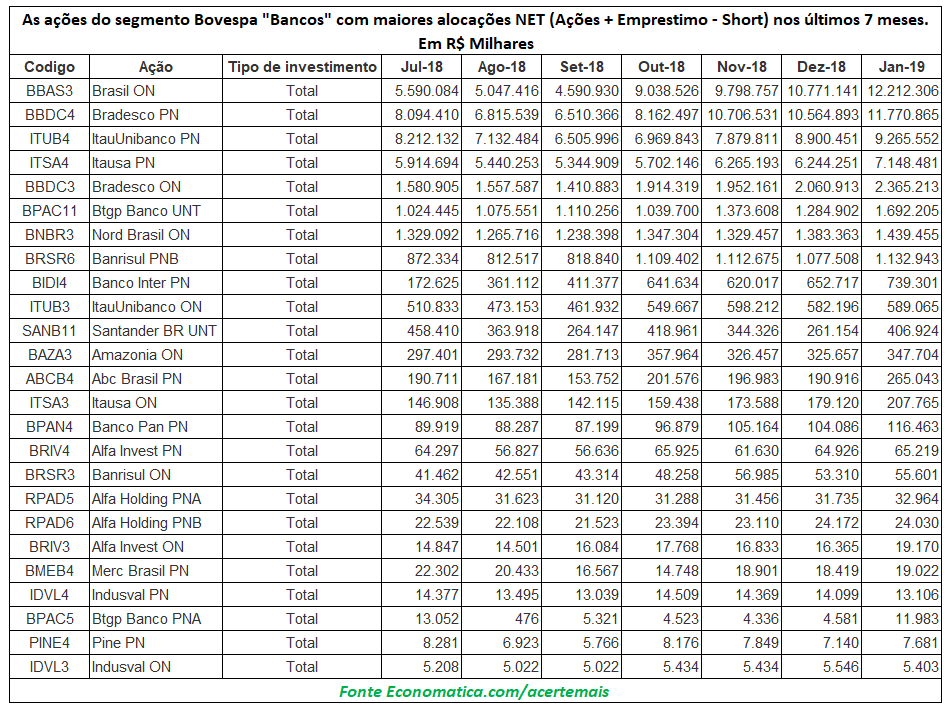947x711 pixels.
Task: Click the Tipo de investimento header
Action: pyautogui.click(x=302, y=67)
